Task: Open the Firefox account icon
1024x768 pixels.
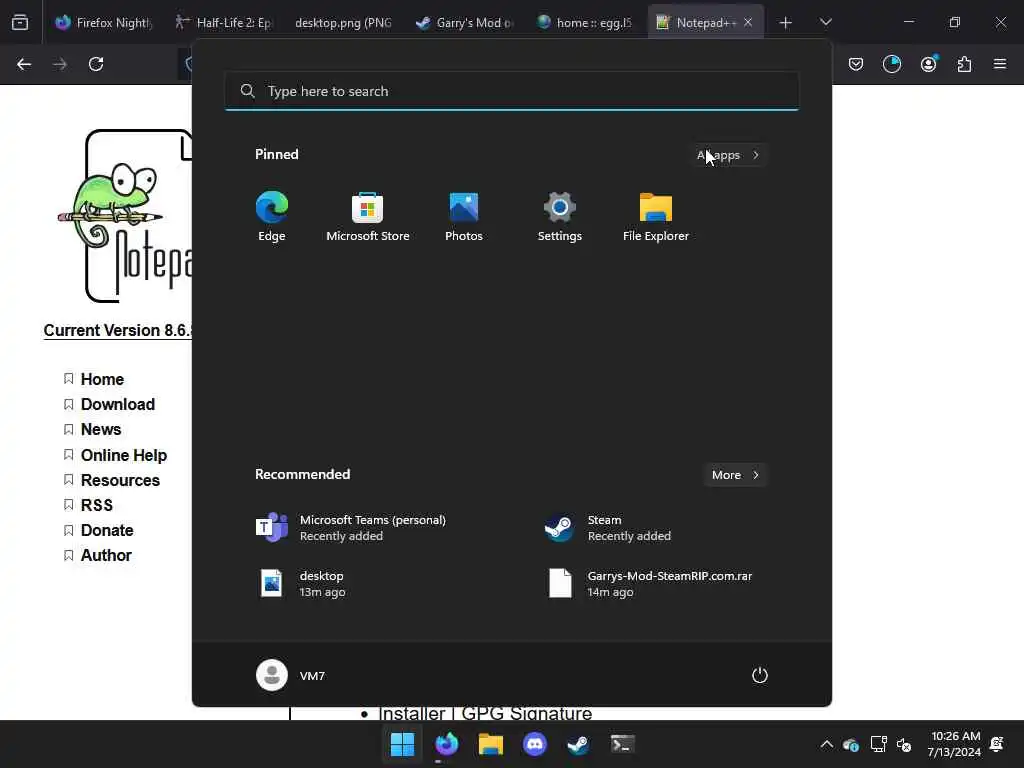Action: point(928,64)
